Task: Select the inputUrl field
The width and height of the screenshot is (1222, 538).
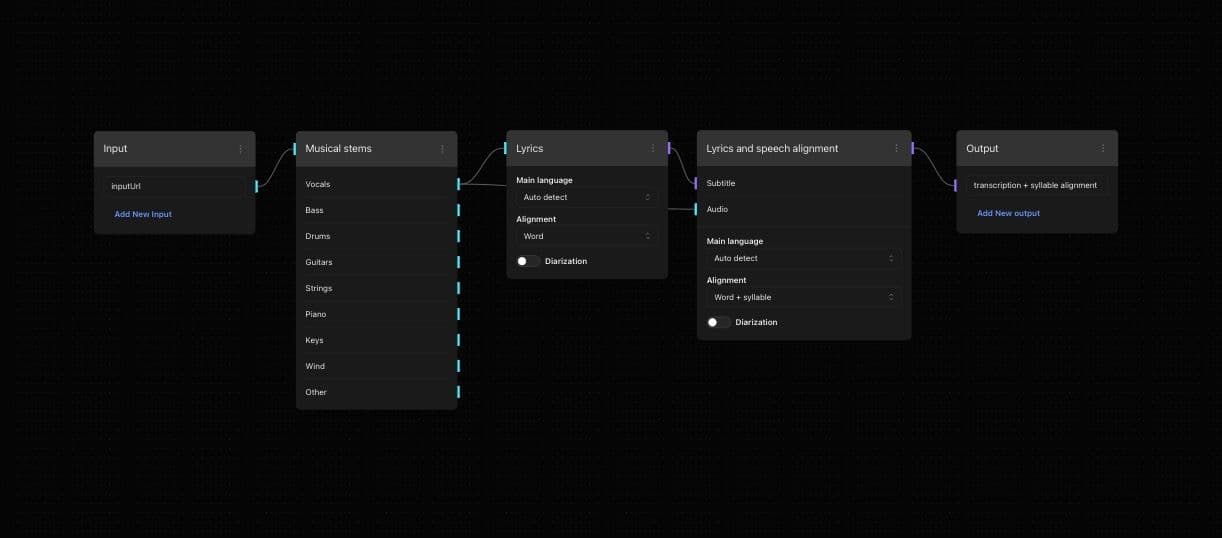Action: coord(174,186)
